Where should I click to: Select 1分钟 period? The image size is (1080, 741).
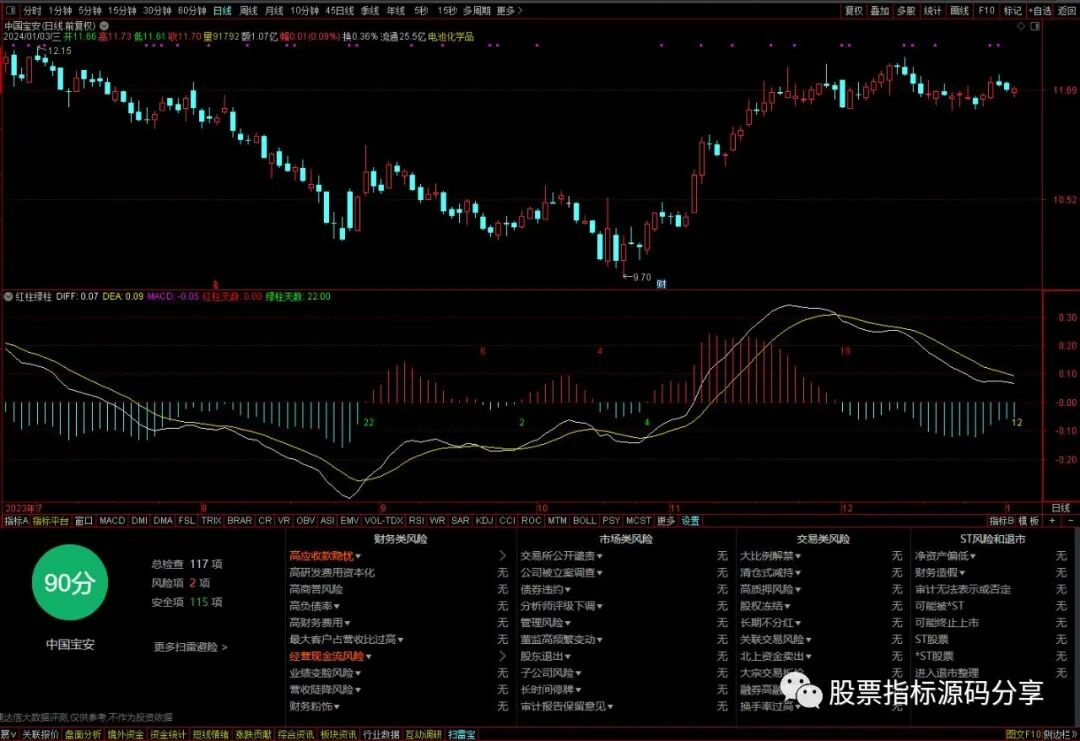click(x=61, y=11)
